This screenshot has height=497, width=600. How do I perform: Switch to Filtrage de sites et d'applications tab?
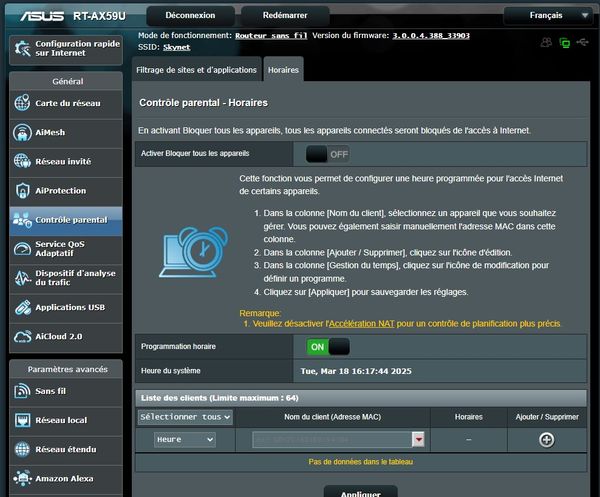tap(196, 68)
